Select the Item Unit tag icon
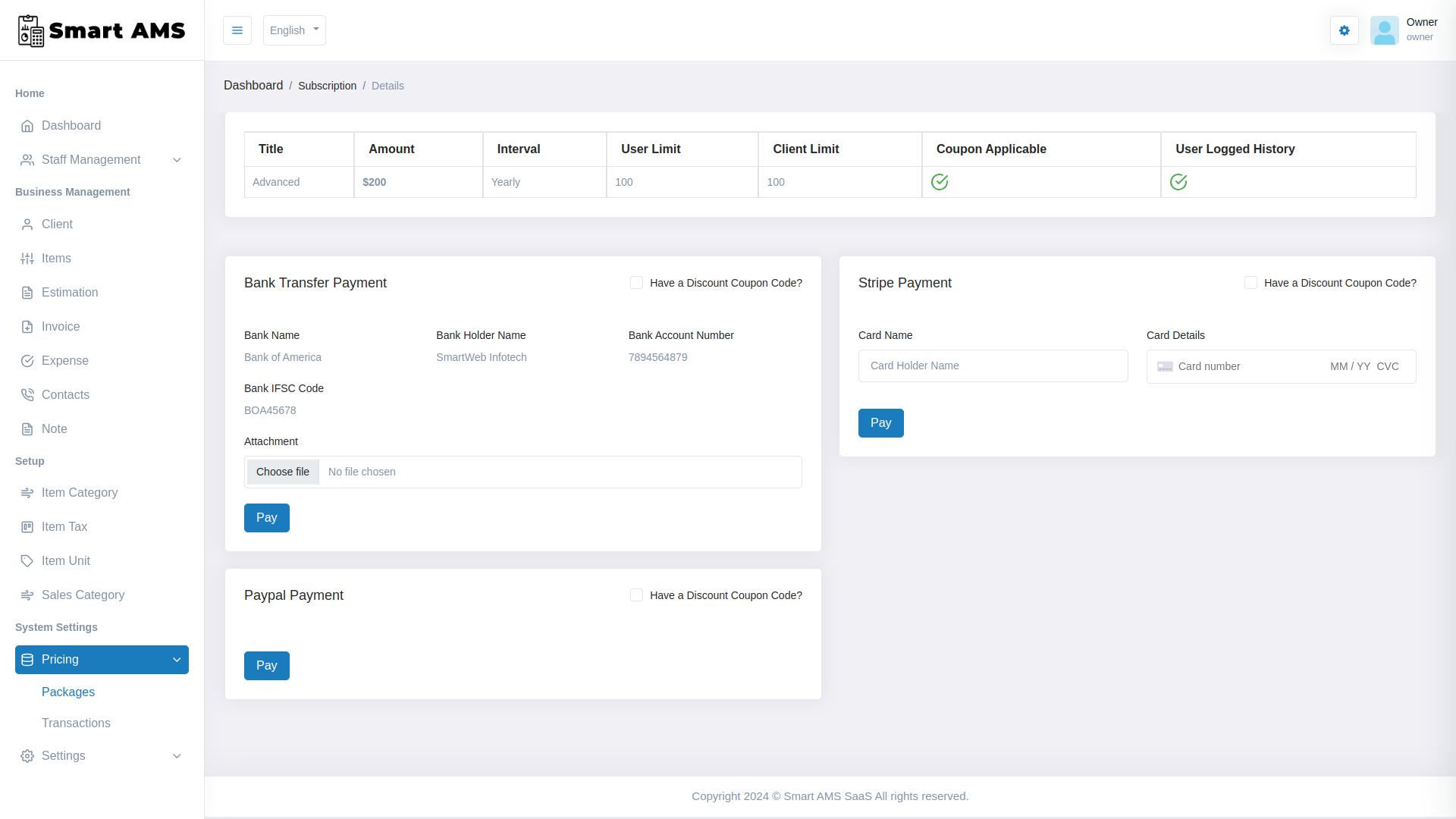Screen dimensions: 1456x819 tap(27, 560)
